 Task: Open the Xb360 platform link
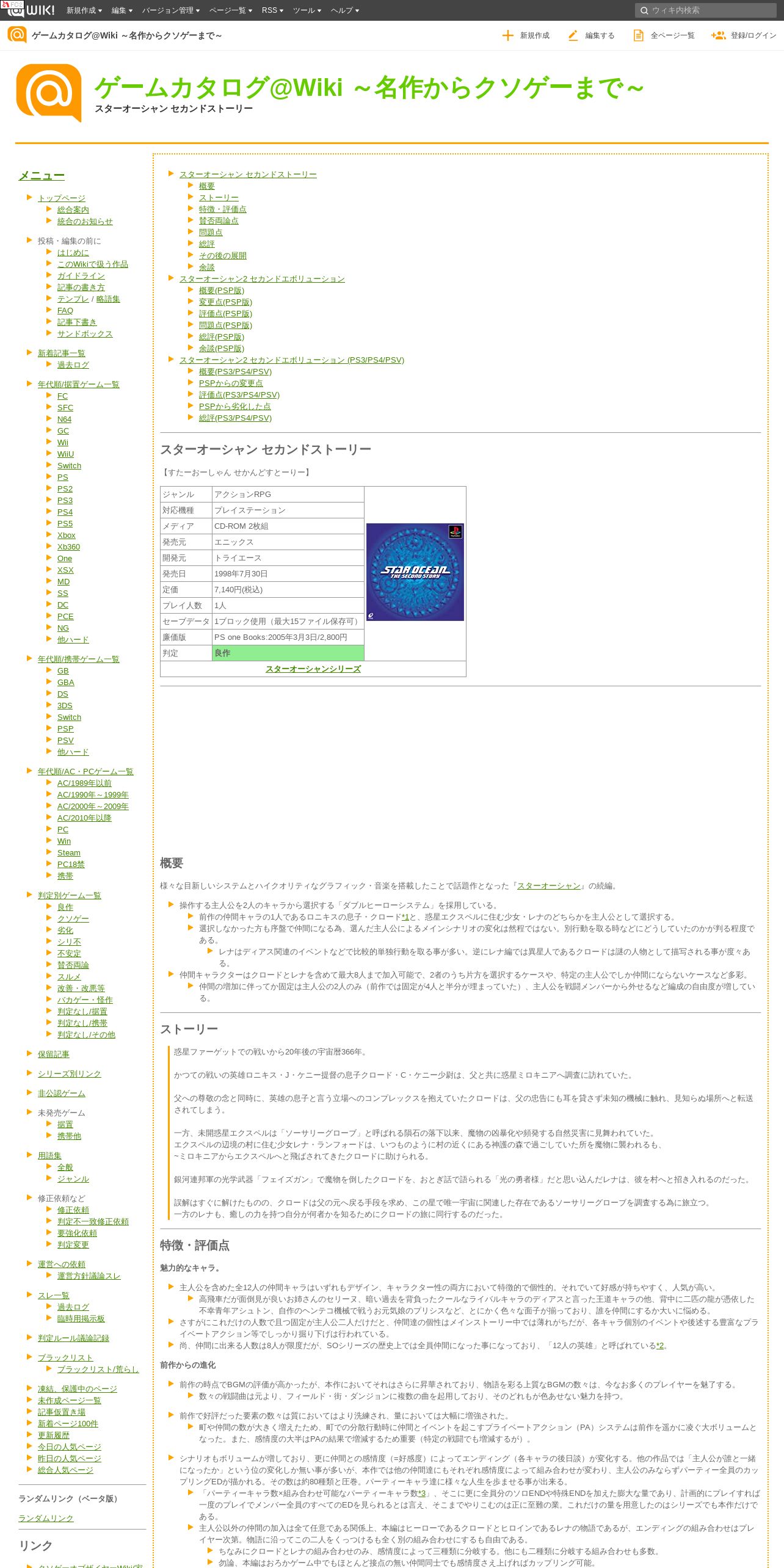click(x=68, y=547)
